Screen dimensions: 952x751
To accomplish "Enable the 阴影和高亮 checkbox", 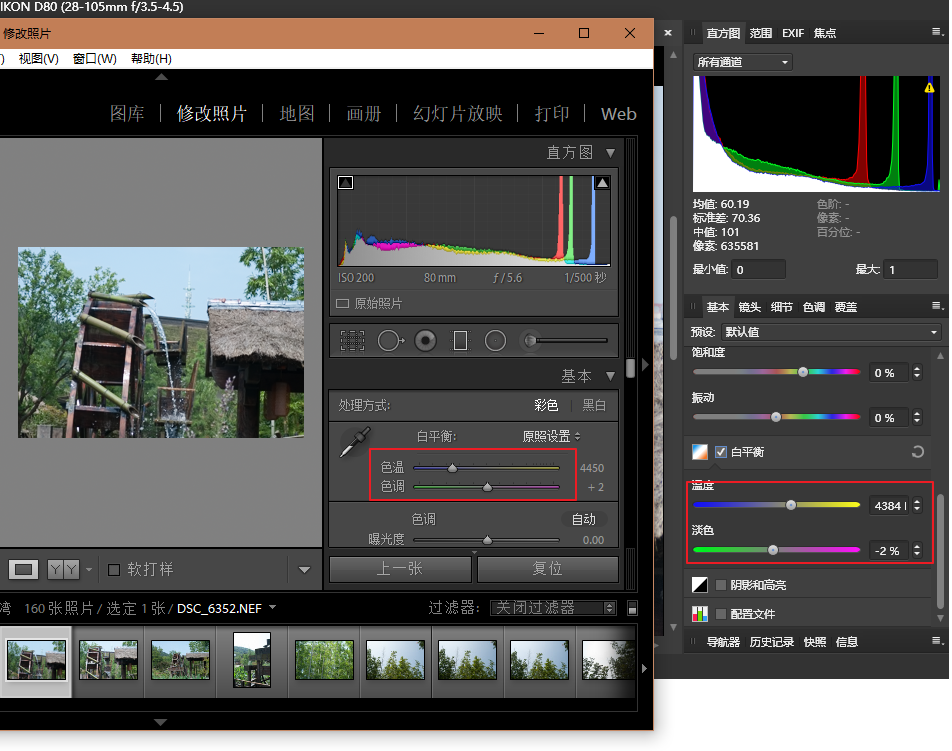I will tap(721, 585).
